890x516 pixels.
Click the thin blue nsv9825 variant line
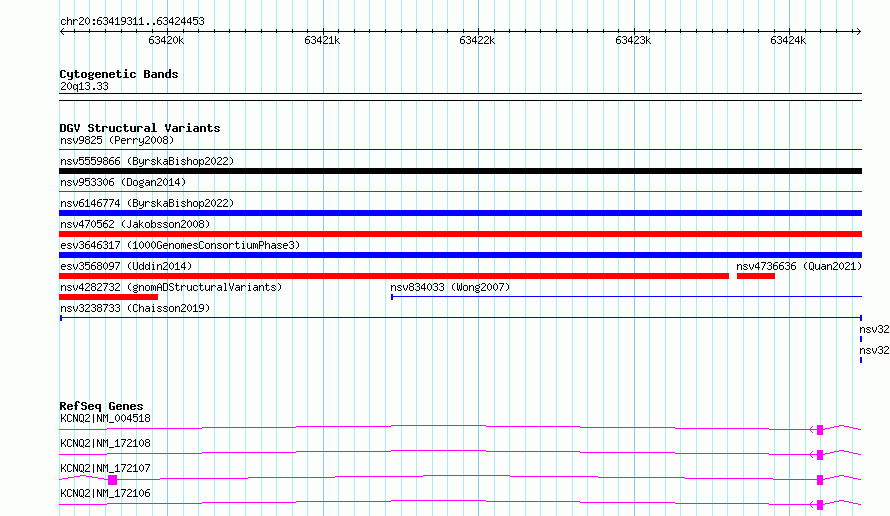[x=460, y=149]
